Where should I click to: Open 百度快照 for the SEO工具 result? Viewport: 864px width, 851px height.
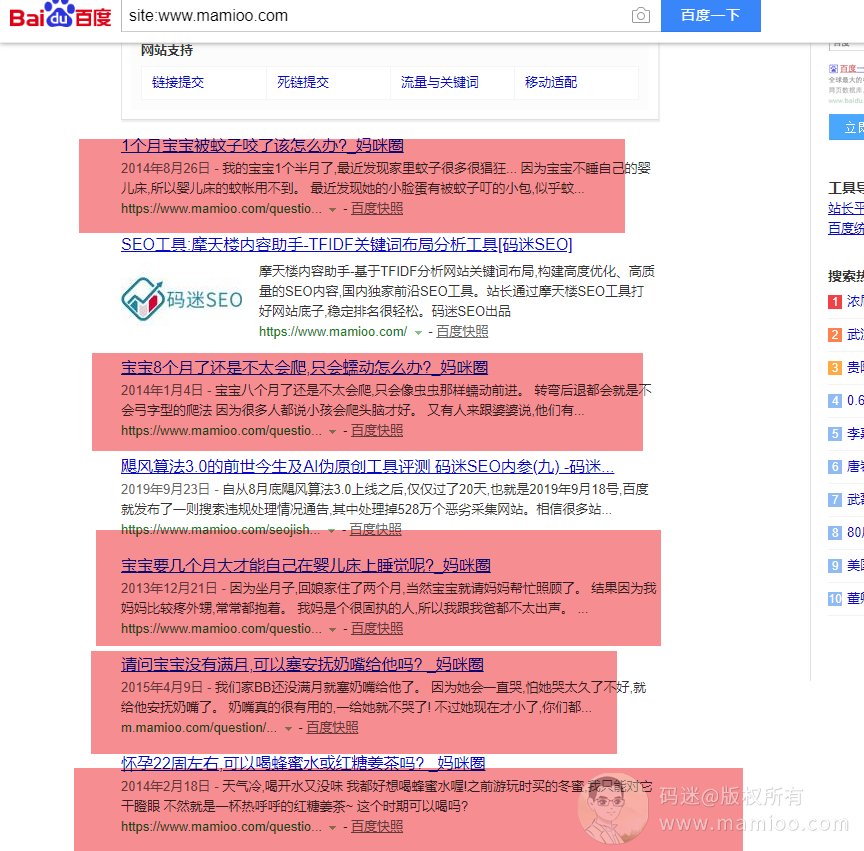(462, 332)
